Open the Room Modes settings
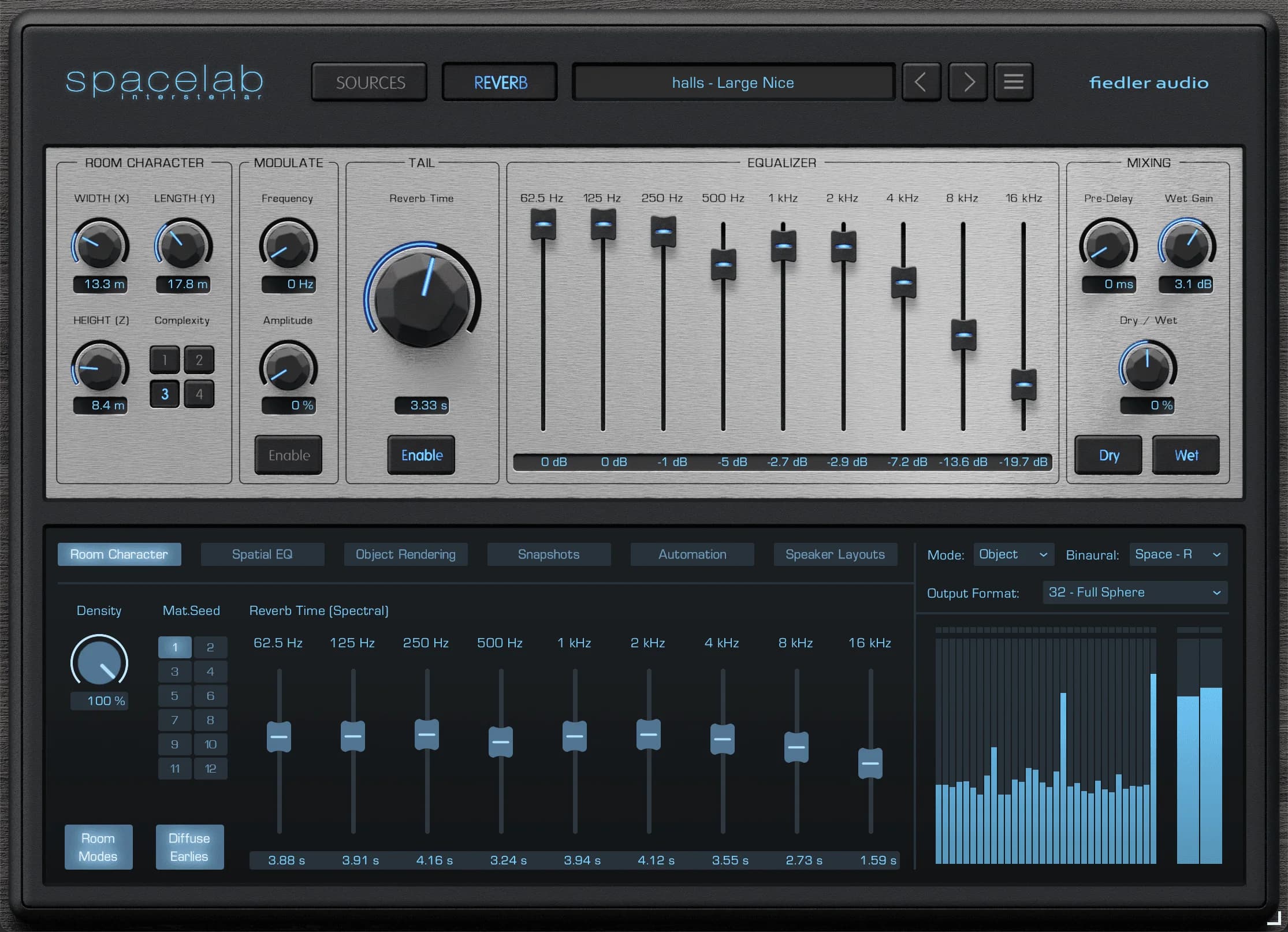1288x932 pixels. (x=98, y=847)
